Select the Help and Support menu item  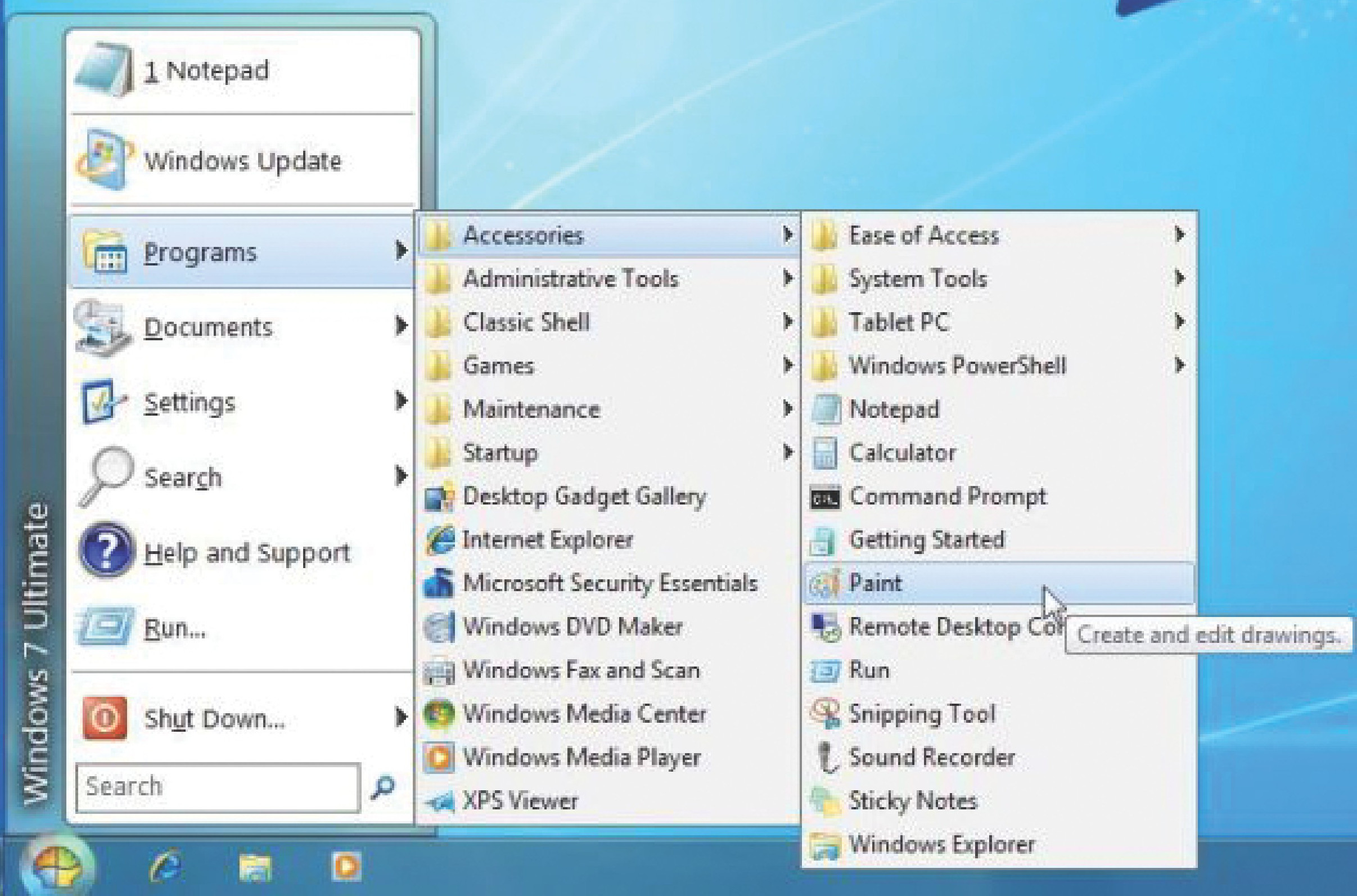click(x=246, y=553)
